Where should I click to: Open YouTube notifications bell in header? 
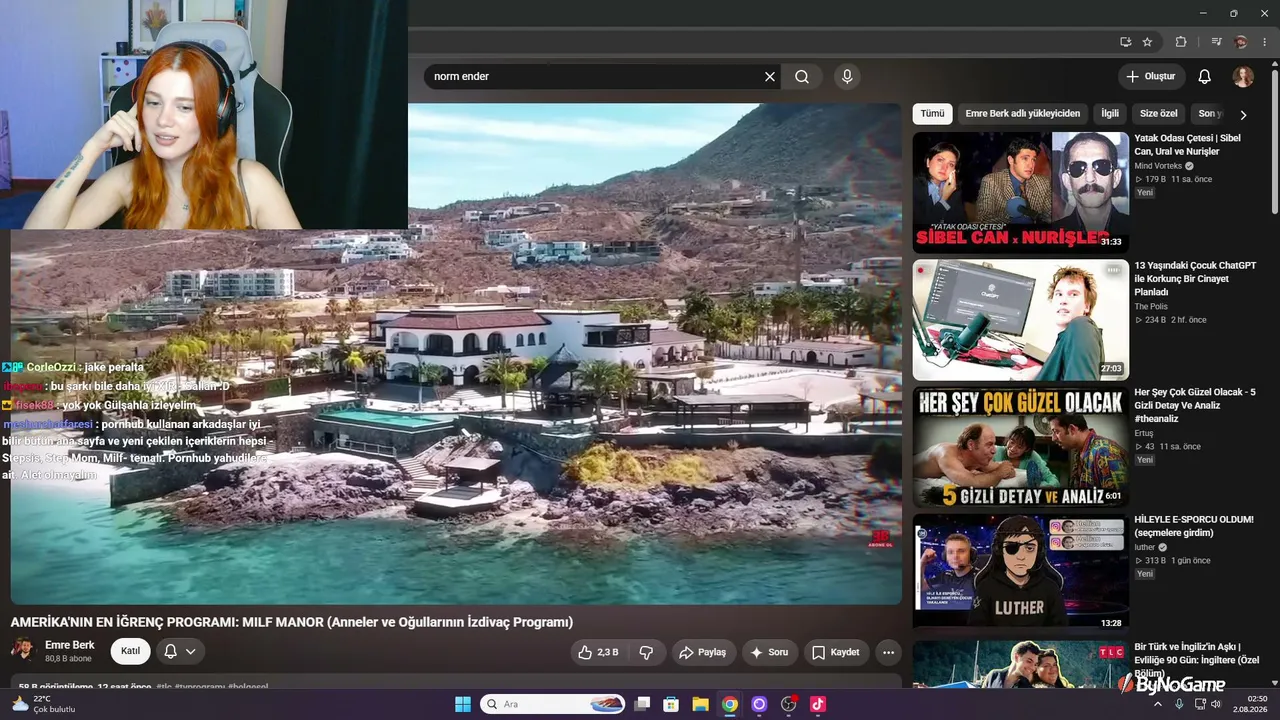1205,77
